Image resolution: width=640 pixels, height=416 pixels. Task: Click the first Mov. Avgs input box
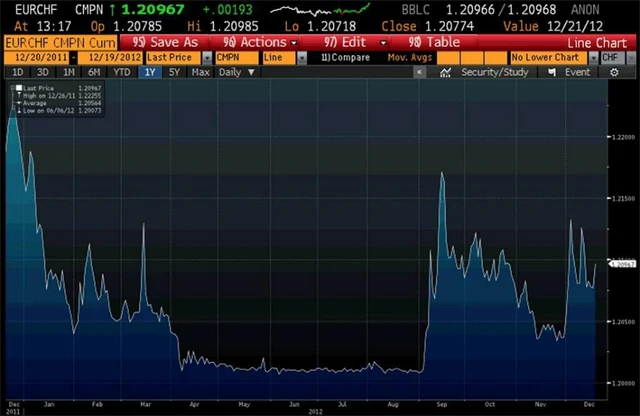point(447,58)
